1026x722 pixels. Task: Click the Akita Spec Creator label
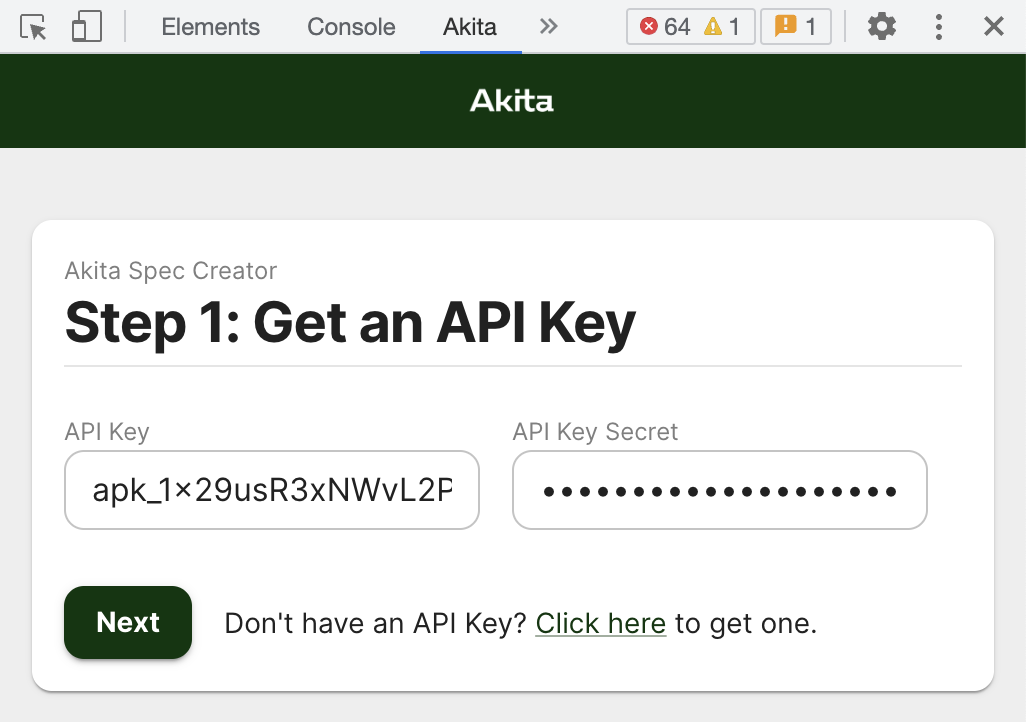(171, 270)
